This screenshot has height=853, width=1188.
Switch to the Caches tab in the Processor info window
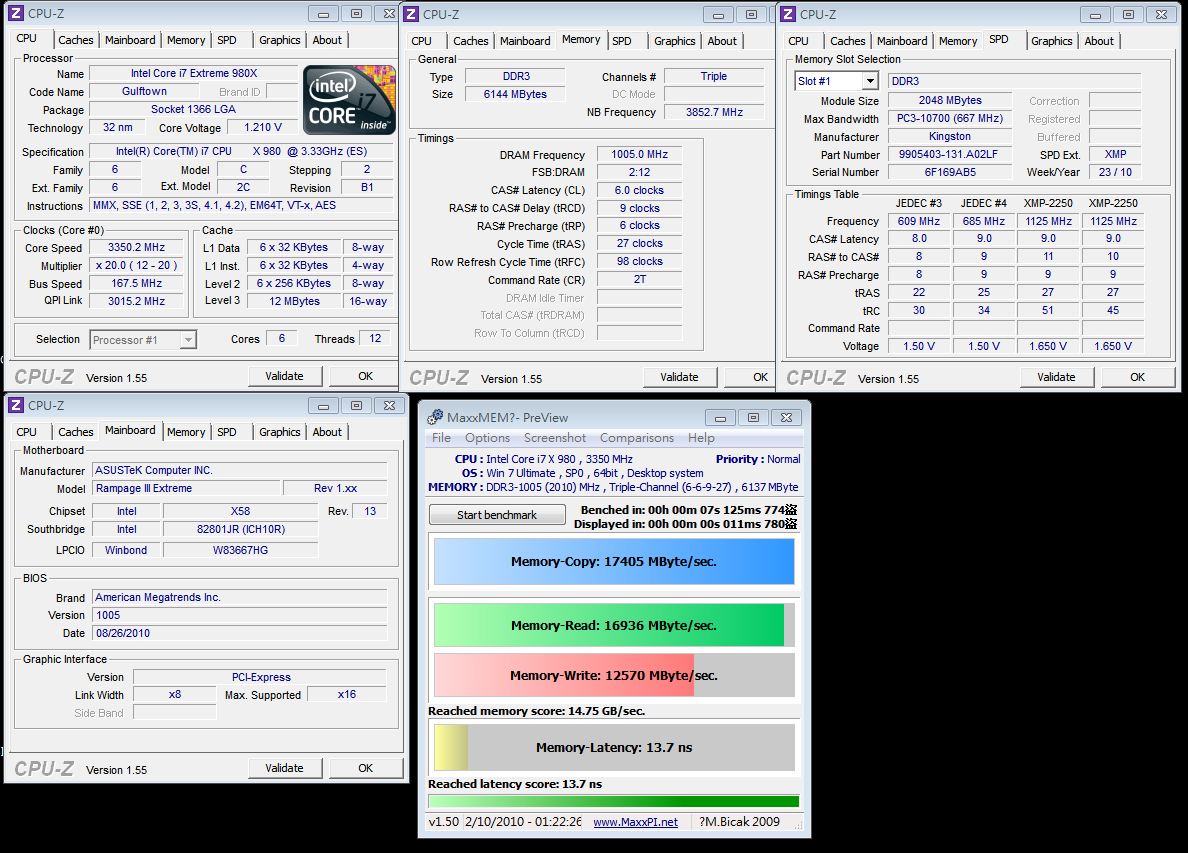tap(76, 40)
